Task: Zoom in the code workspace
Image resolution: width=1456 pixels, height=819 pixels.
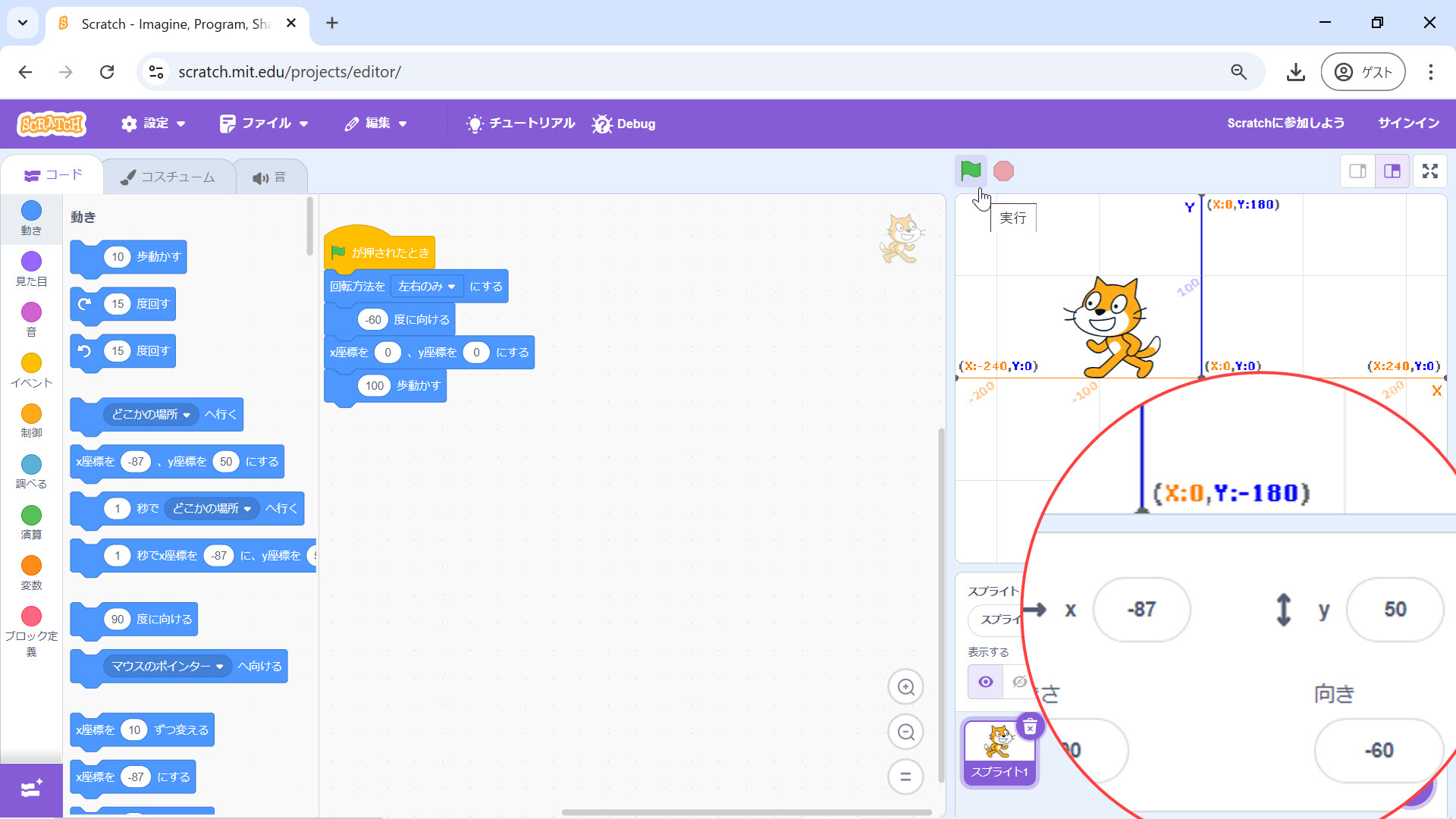Action: coord(905,687)
